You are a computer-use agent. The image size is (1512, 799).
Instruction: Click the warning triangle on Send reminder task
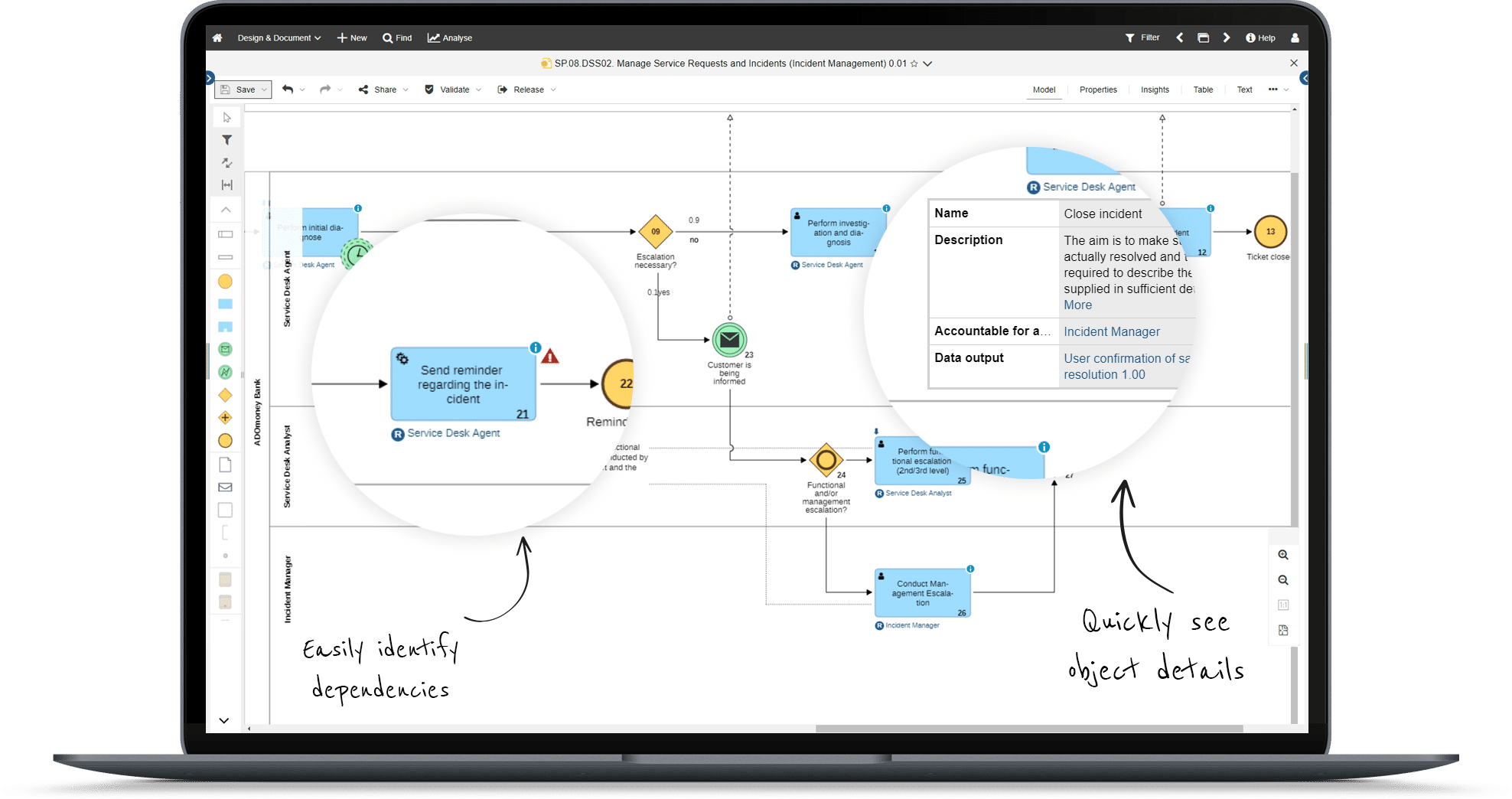[x=550, y=355]
